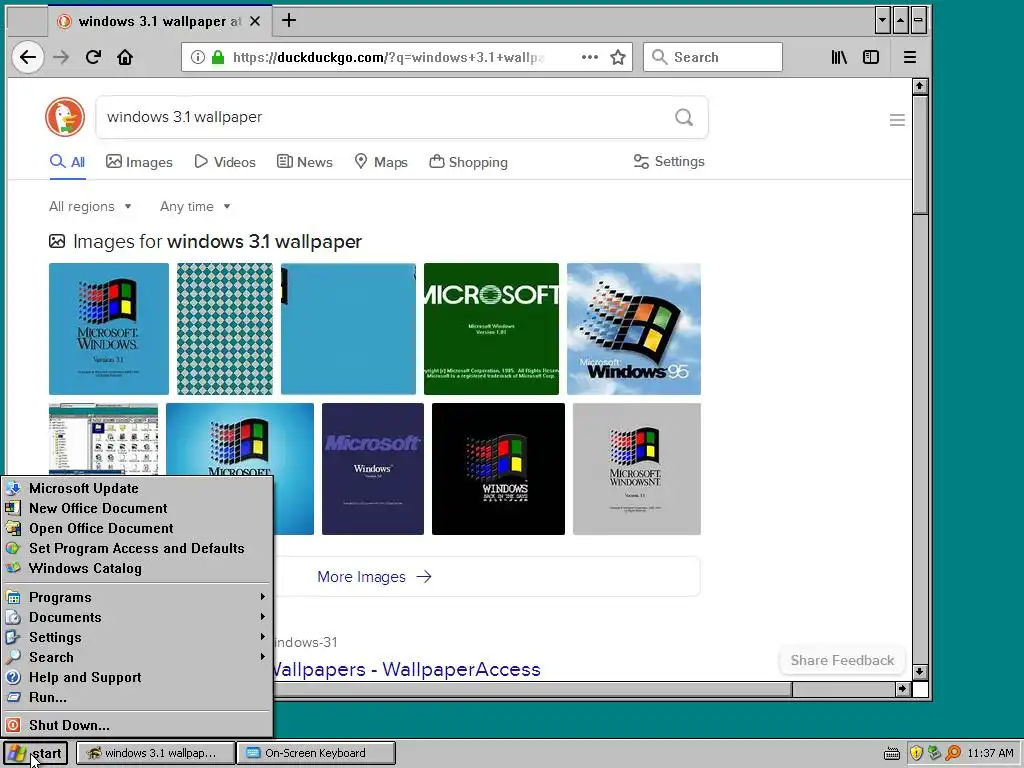Select the Firefox windows 3.1 wallpap taskbar button
1024x768 pixels.
[x=155, y=753]
